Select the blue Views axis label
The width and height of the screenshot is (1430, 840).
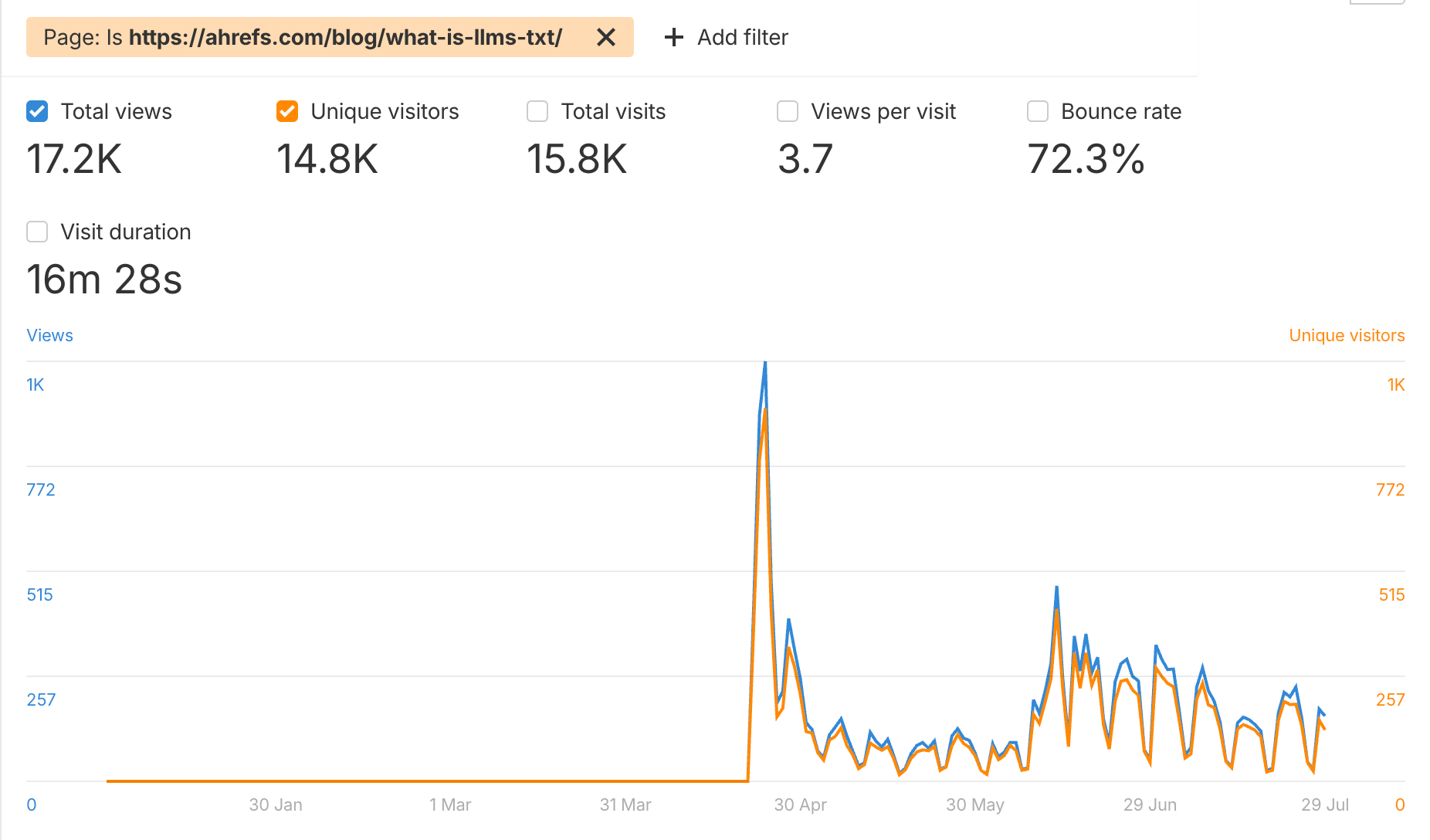[x=49, y=335]
